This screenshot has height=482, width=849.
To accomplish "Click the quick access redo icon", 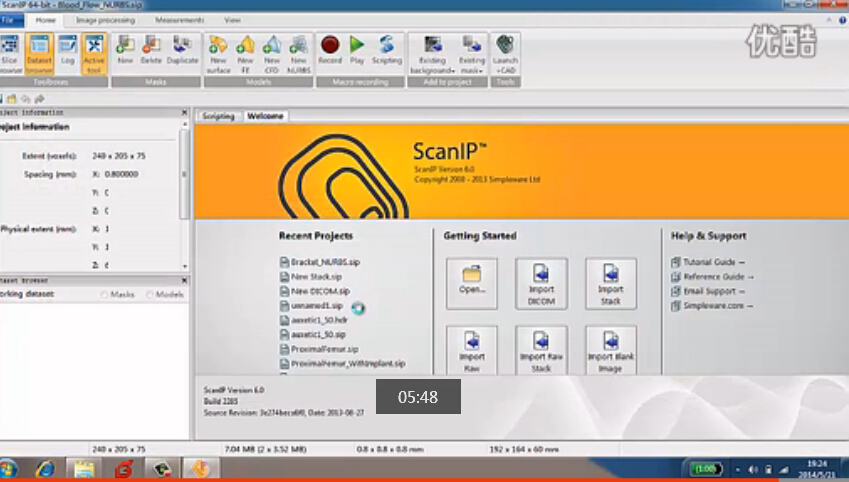I will click(x=40, y=99).
